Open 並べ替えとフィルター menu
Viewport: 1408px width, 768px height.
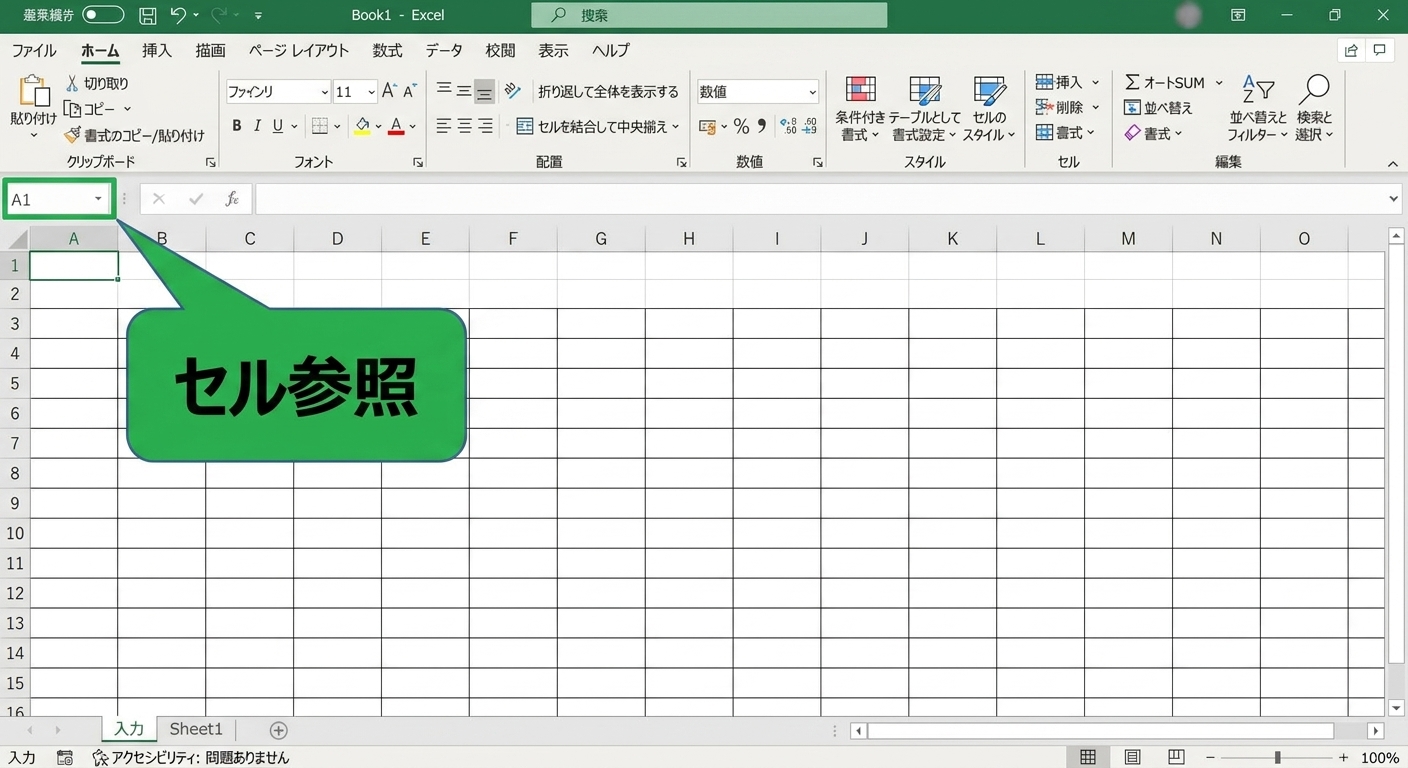pos(1257,108)
